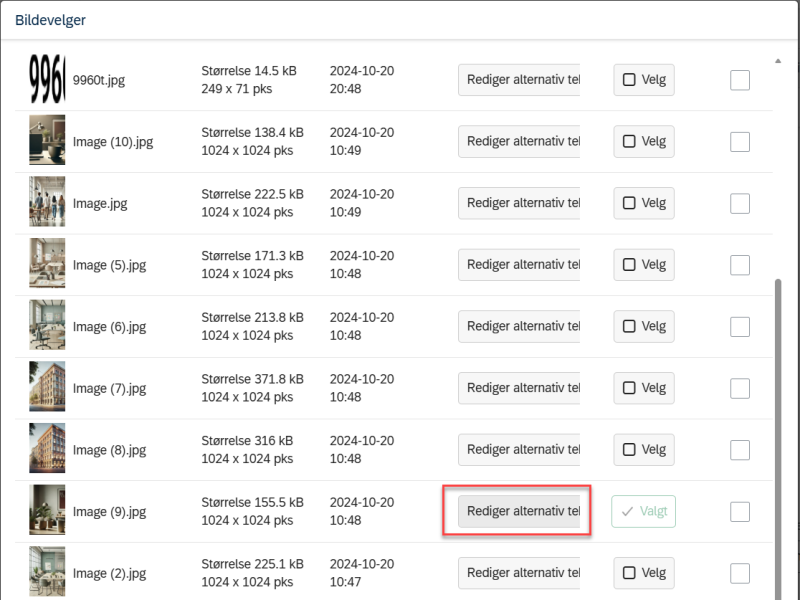Edit alternative text for Image (5).jpg
The height and width of the screenshot is (600, 800).
[x=519, y=265]
